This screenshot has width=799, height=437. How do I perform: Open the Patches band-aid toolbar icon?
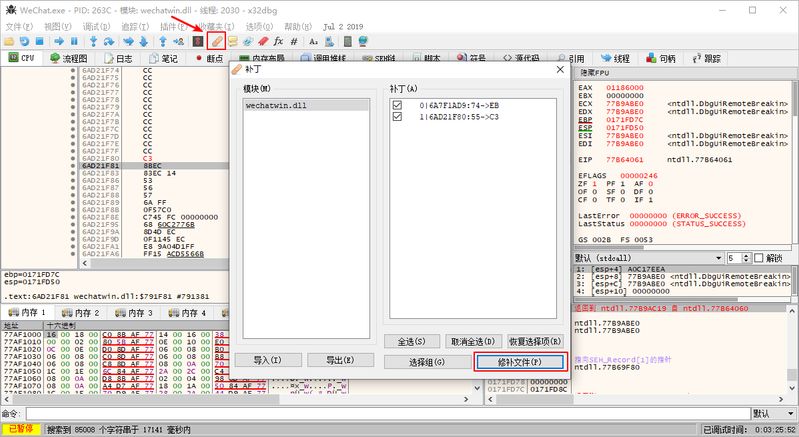(217, 41)
